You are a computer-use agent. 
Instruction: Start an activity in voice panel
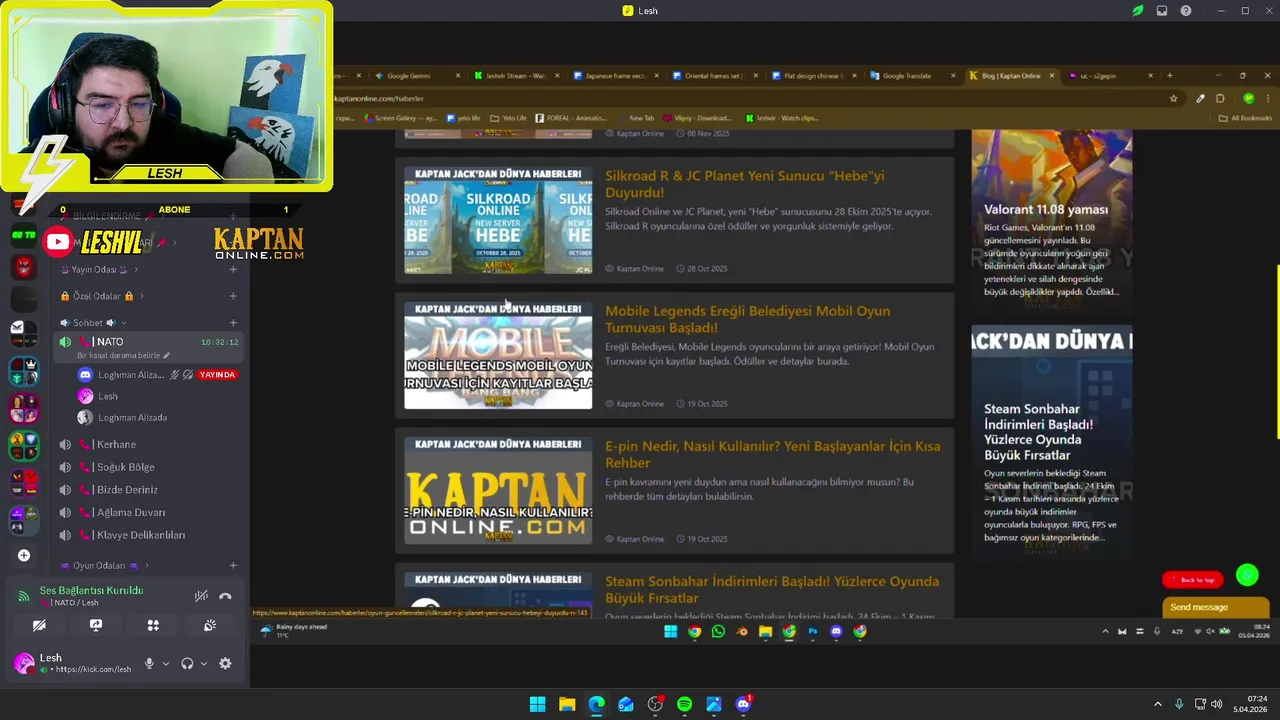(153, 625)
